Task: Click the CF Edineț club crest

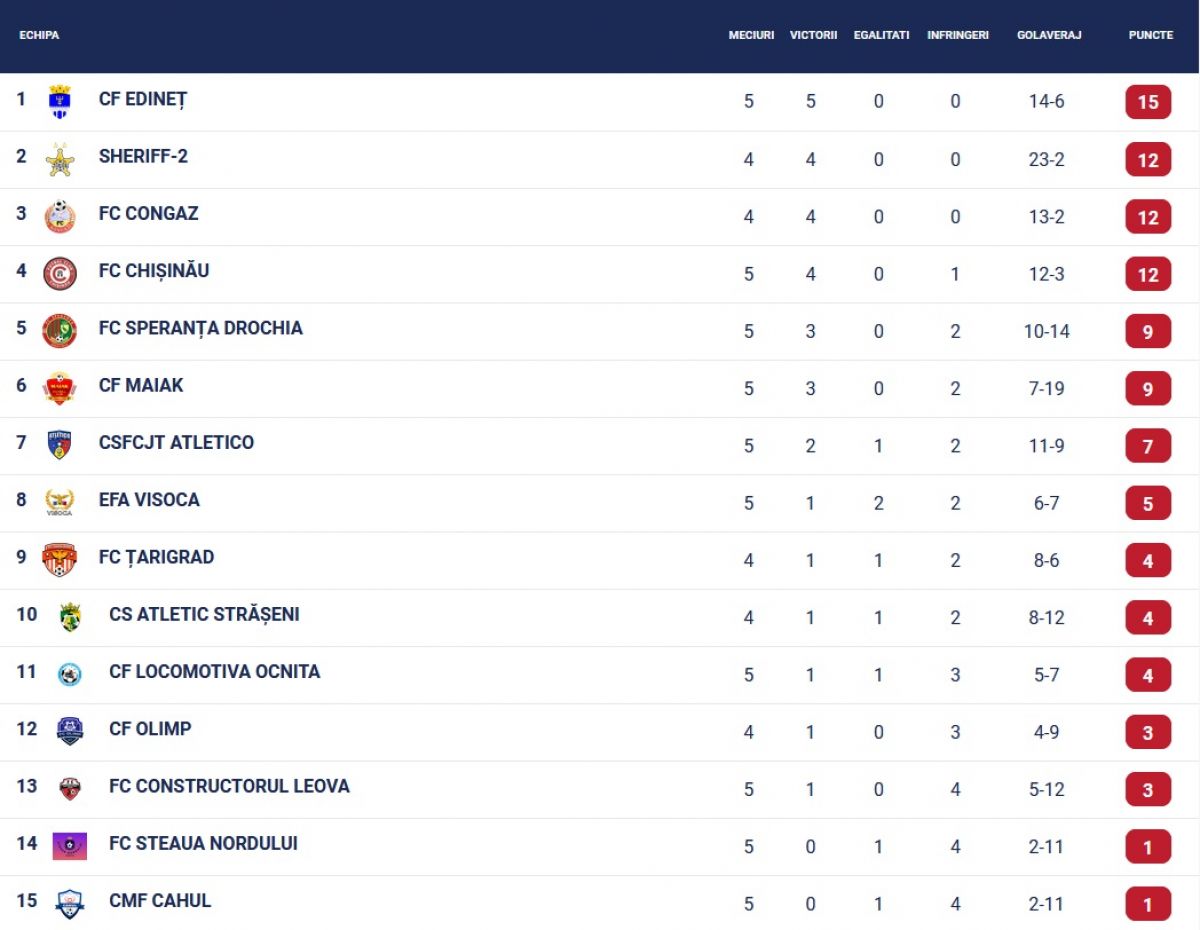Action: 60,101
